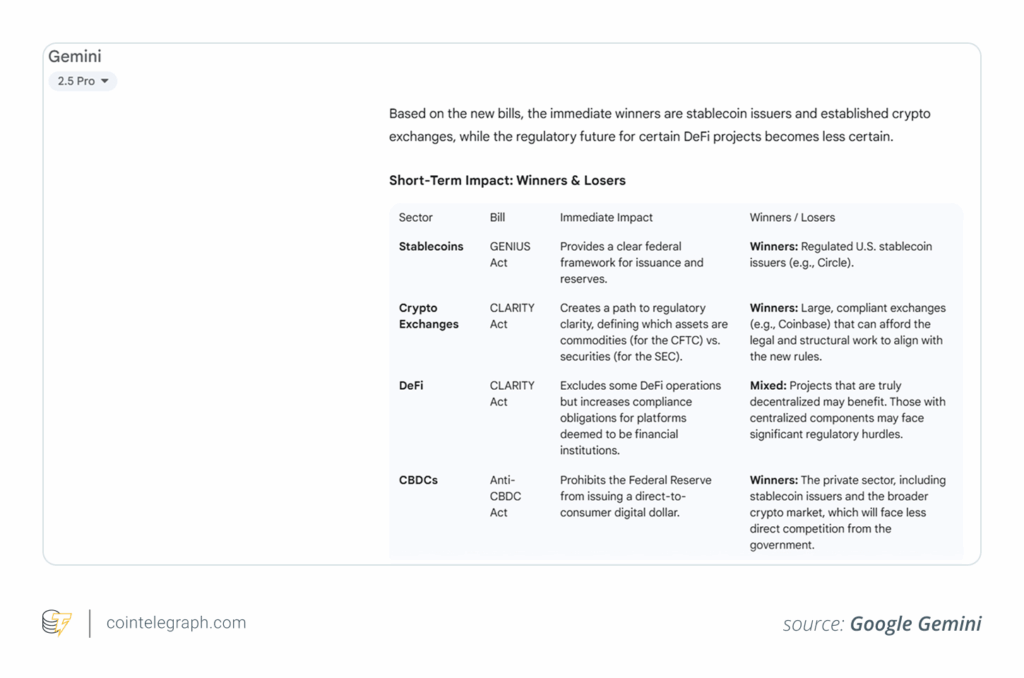This screenshot has height=678, width=1024.
Task: Click the Mixed DeFi outcome cell
Action: (847, 410)
